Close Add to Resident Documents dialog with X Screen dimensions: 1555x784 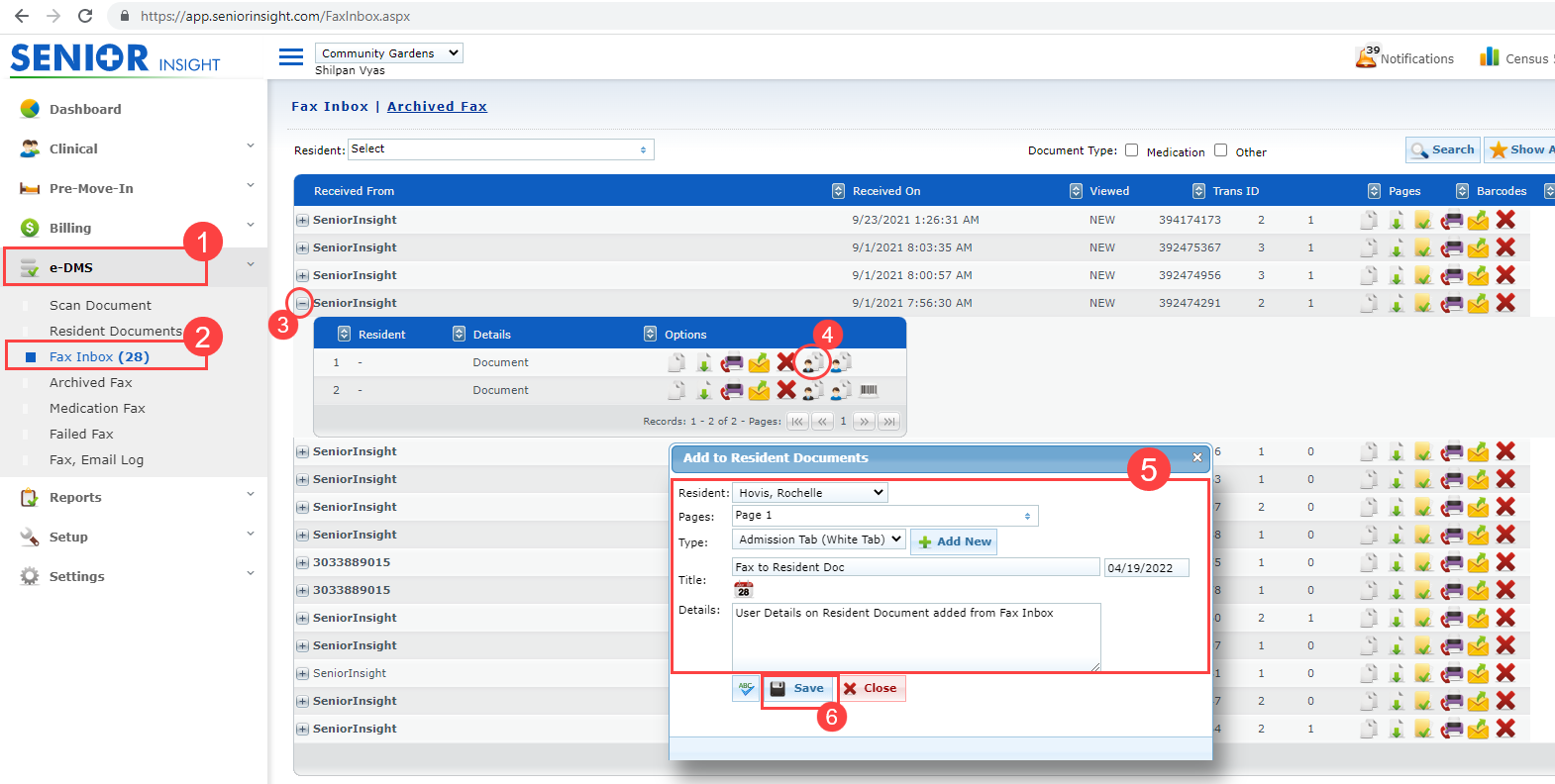[1197, 457]
